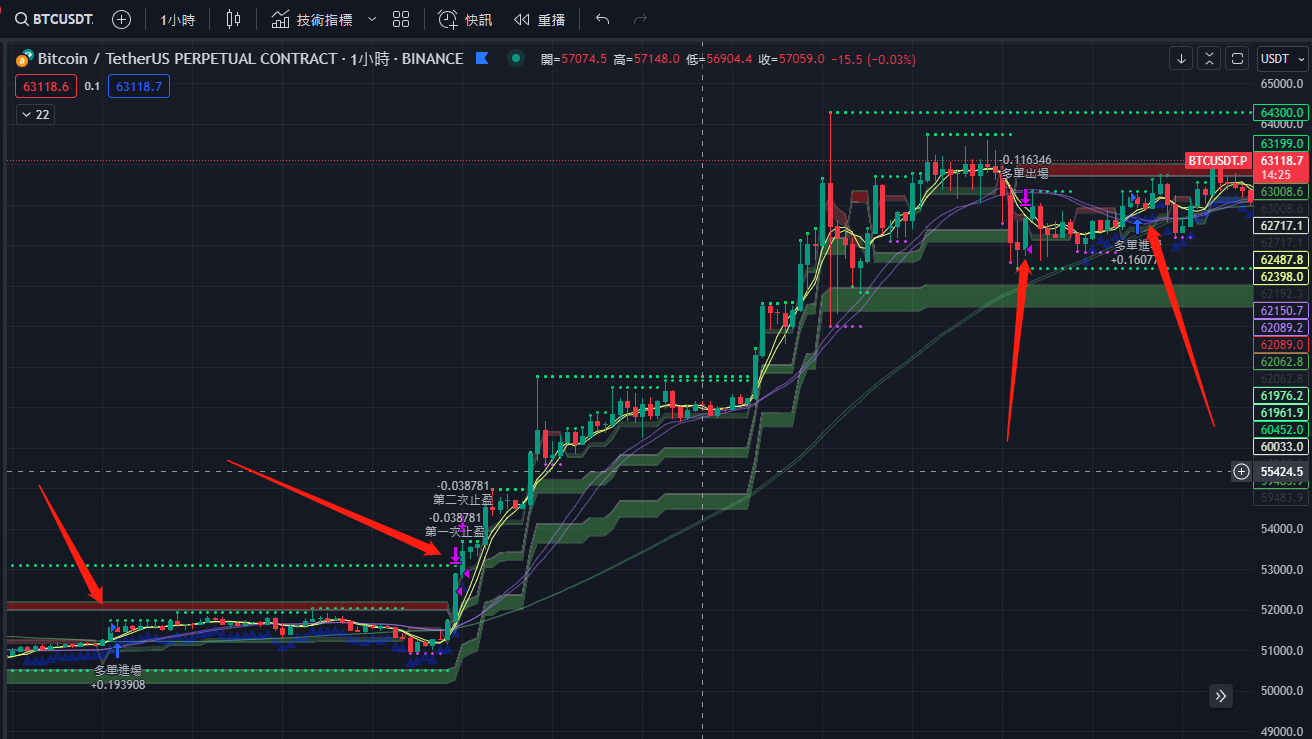
Task: Click the blue flag icon beside BINANCE
Action: point(483,59)
